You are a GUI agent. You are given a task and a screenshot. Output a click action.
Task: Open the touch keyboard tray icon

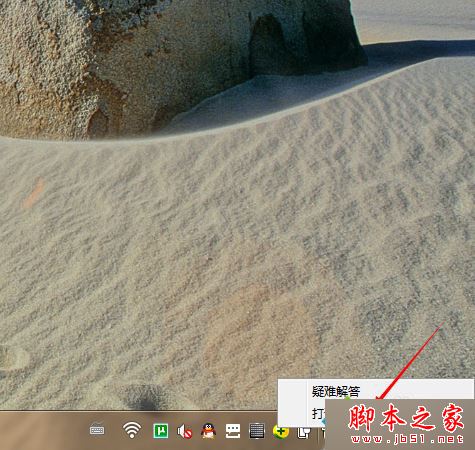97,430
